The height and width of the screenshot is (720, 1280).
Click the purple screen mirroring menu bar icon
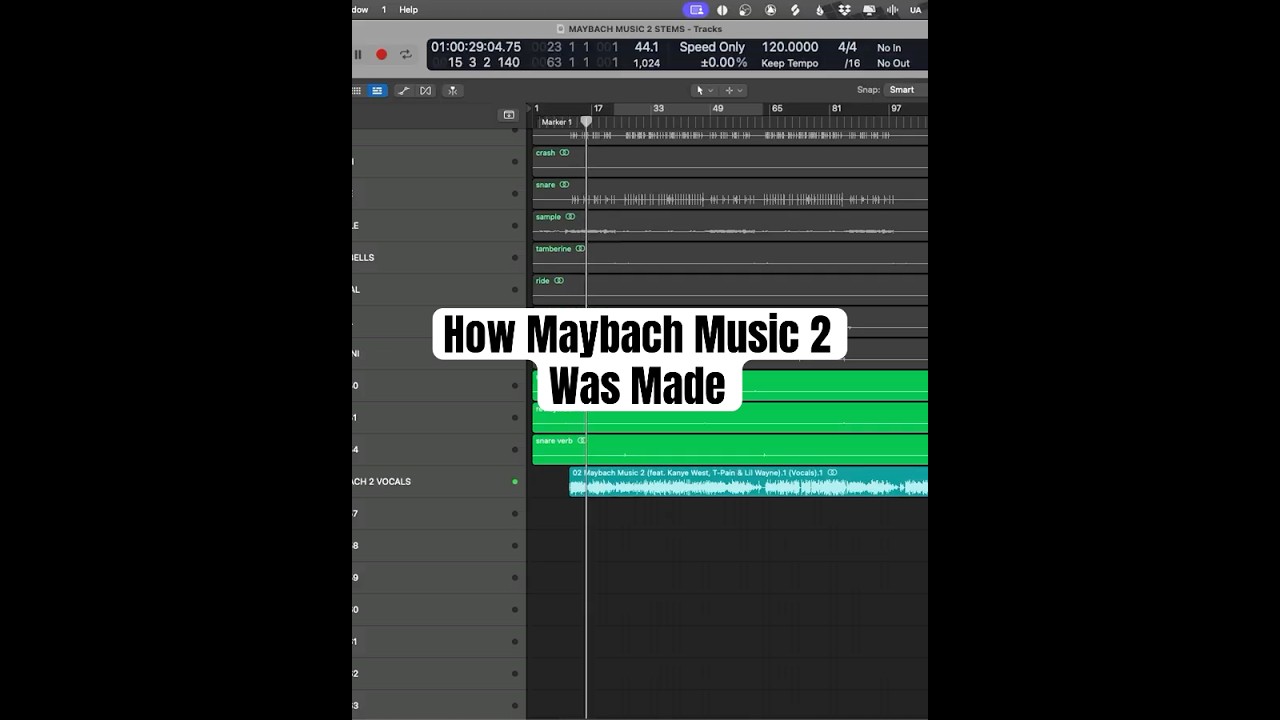click(697, 10)
